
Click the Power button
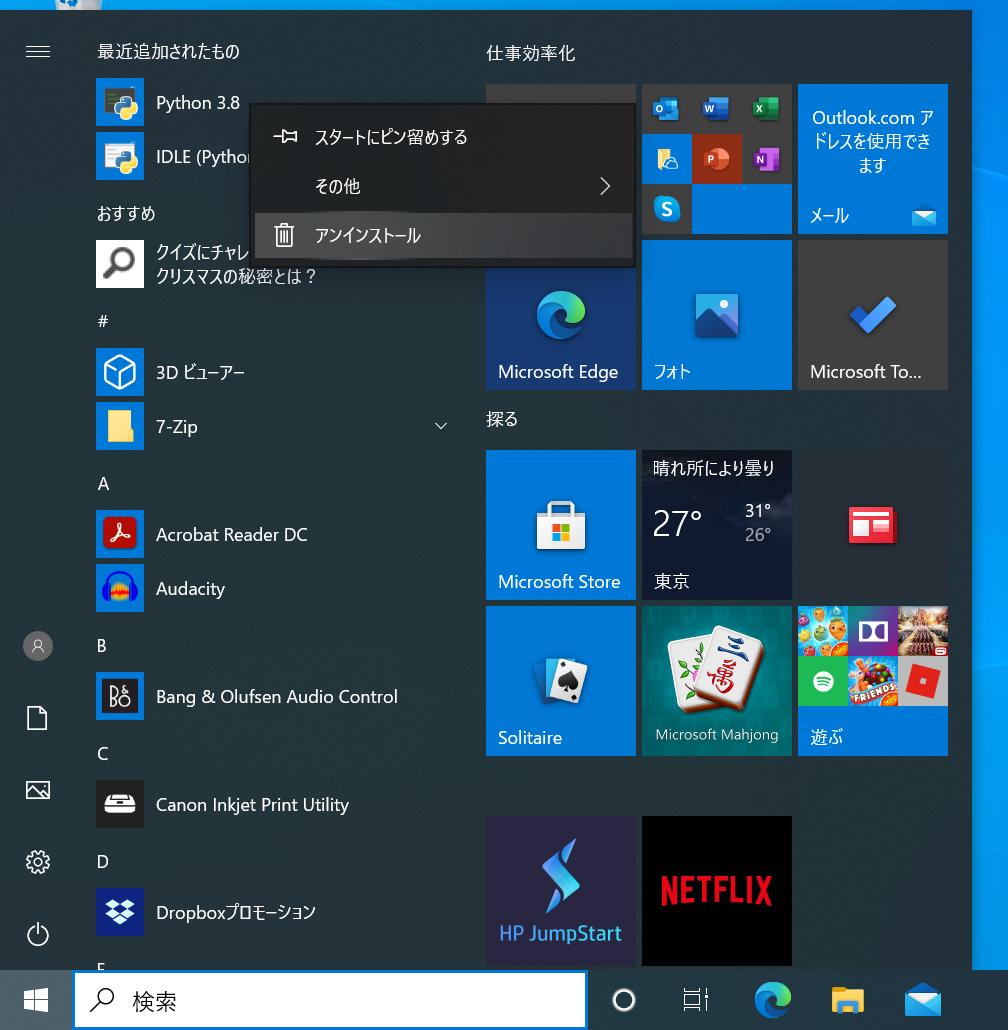(37, 934)
